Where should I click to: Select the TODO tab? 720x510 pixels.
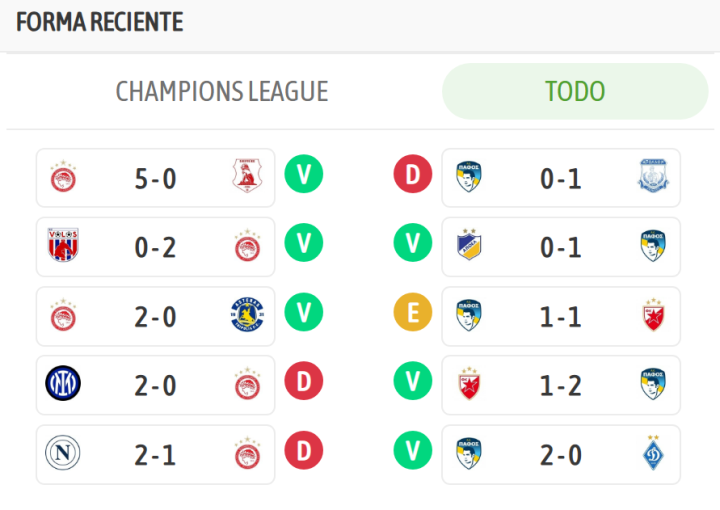click(575, 91)
